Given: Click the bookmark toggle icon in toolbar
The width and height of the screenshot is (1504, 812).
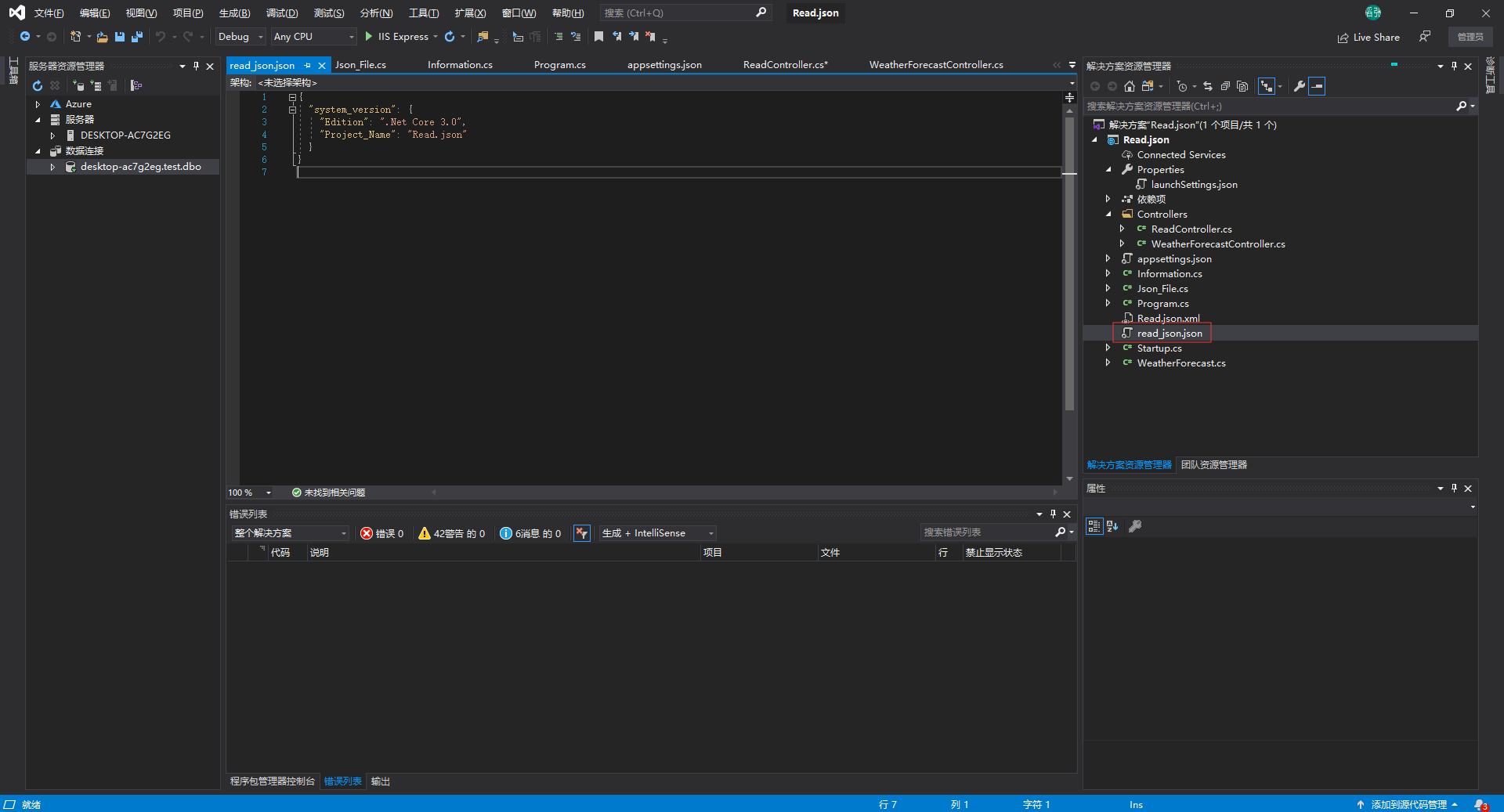Looking at the screenshot, I should (598, 37).
